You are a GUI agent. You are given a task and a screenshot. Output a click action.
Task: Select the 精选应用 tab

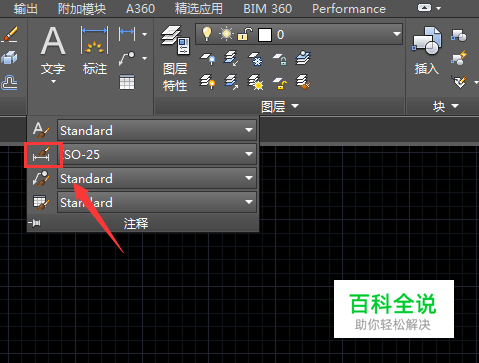pyautogui.click(x=199, y=9)
